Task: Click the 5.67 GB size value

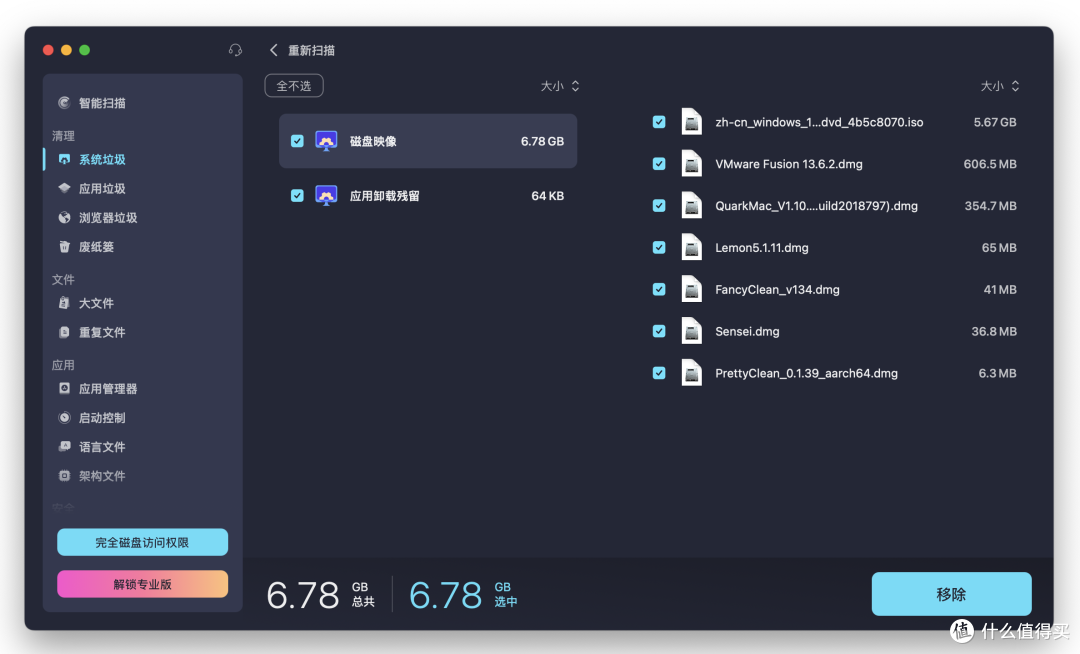Action: (x=995, y=122)
